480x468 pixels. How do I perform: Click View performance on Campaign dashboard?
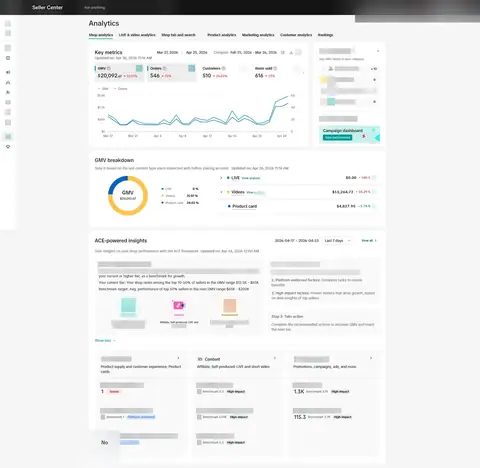(x=337, y=138)
